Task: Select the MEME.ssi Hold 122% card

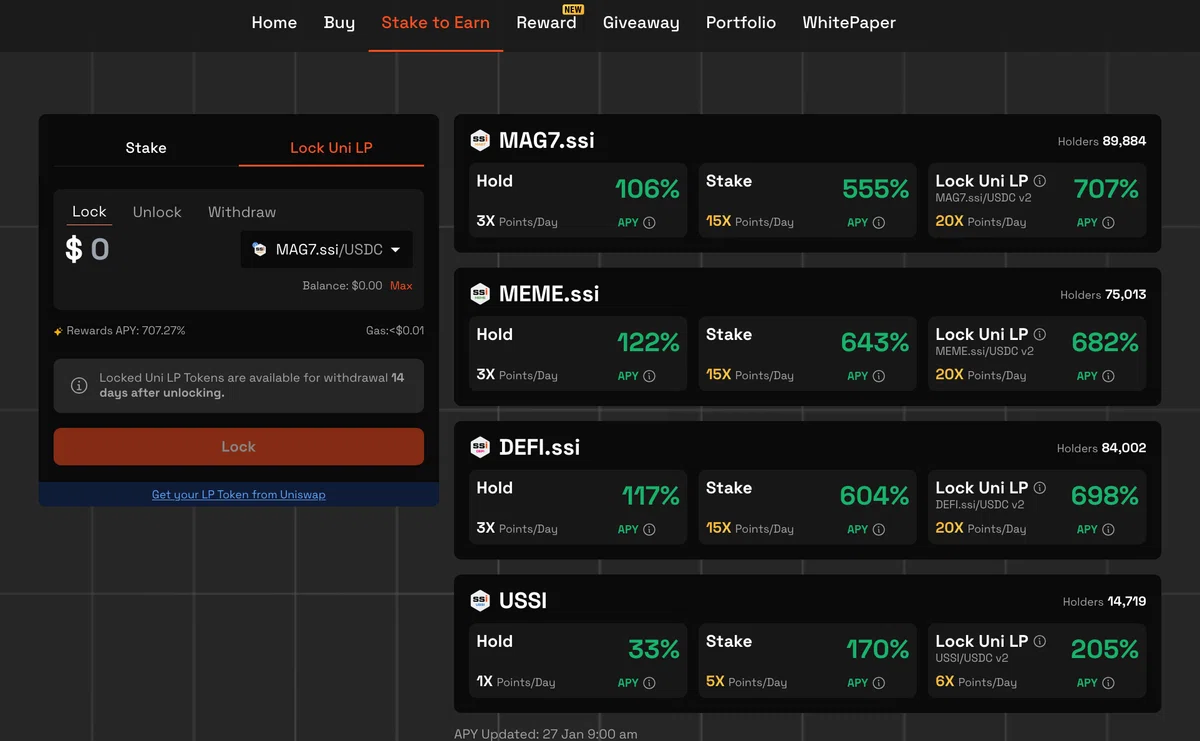Action: pos(578,353)
